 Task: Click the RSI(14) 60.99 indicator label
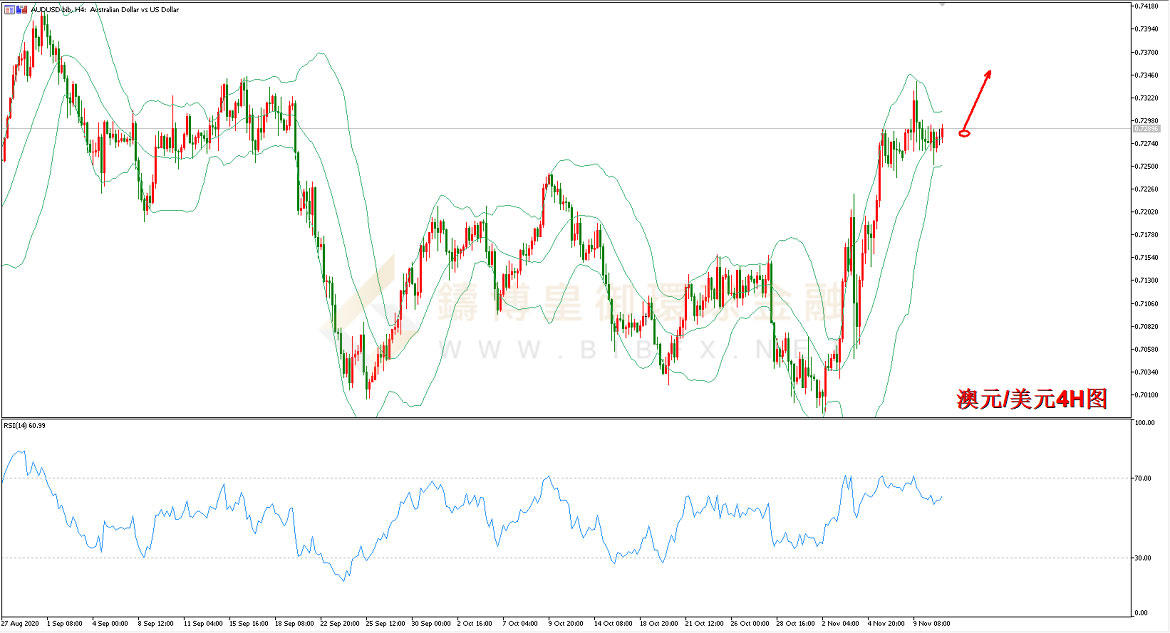point(25,425)
